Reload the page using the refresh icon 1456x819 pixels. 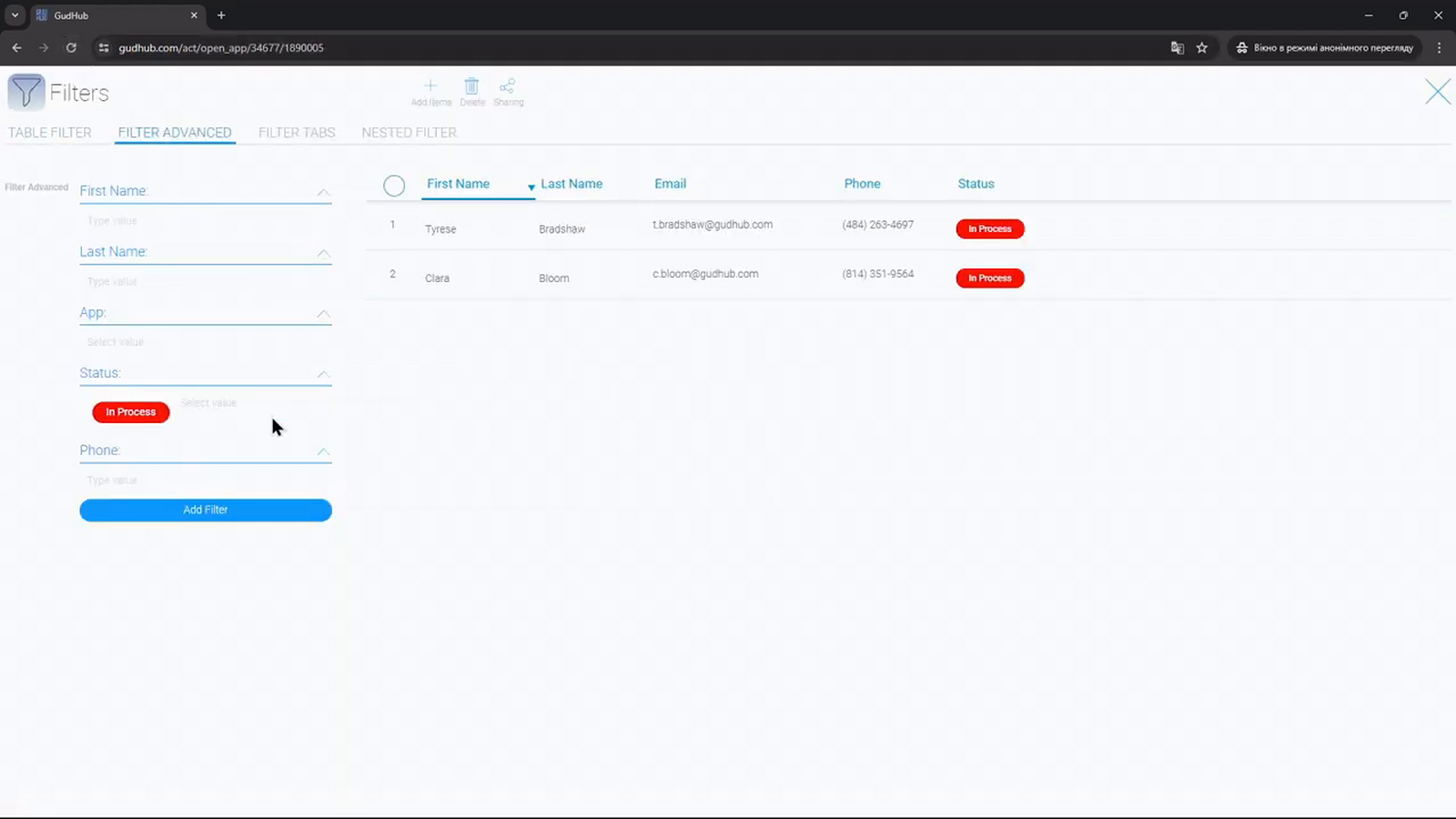(71, 47)
